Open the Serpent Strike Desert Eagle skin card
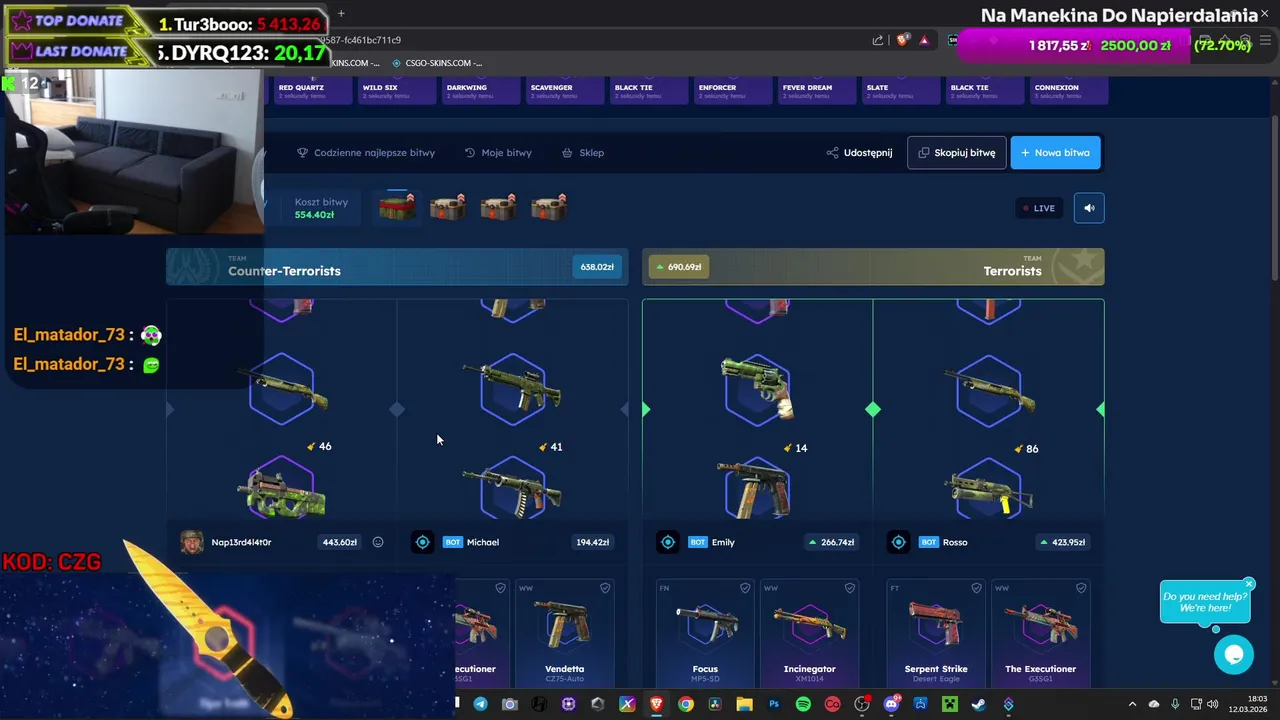 coord(936,633)
